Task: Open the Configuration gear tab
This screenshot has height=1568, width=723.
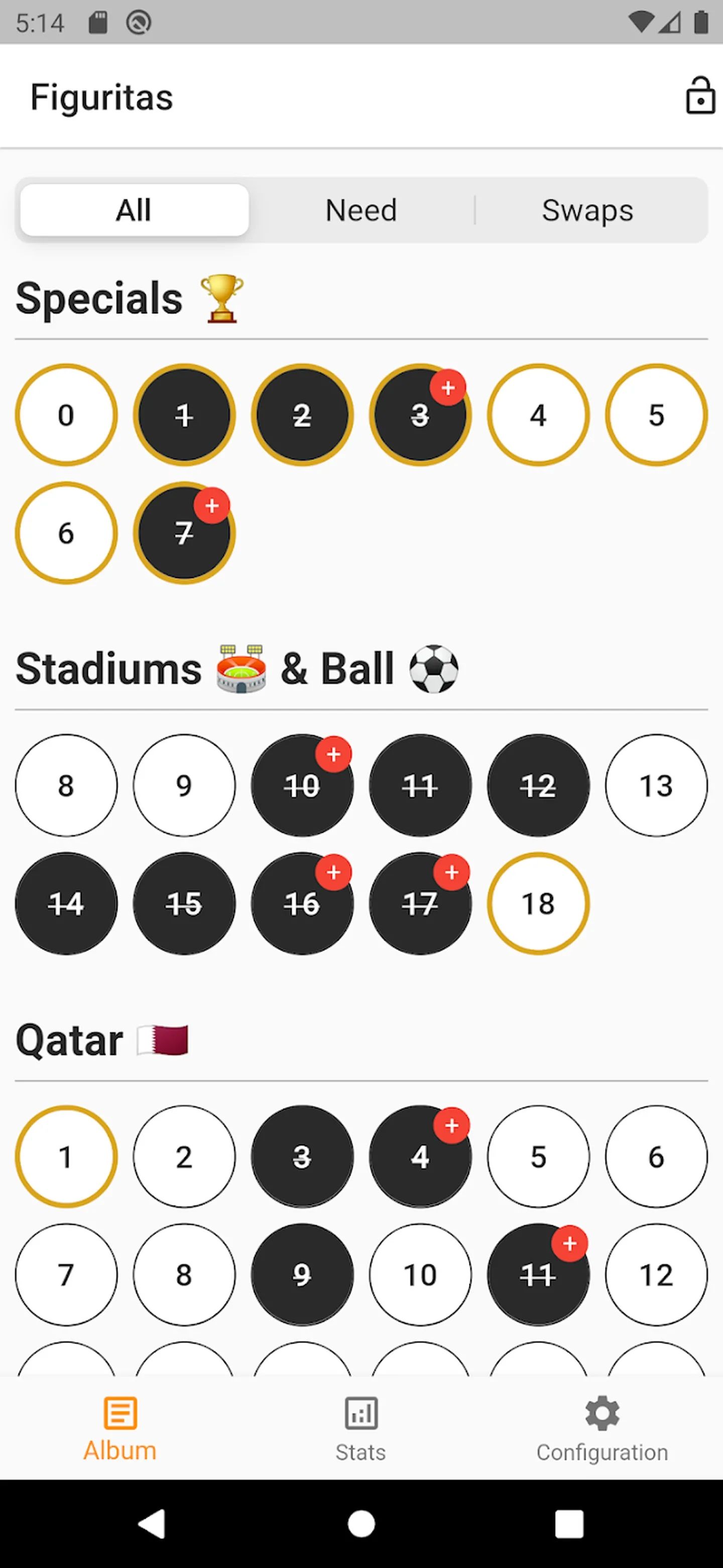Action: [602, 1428]
